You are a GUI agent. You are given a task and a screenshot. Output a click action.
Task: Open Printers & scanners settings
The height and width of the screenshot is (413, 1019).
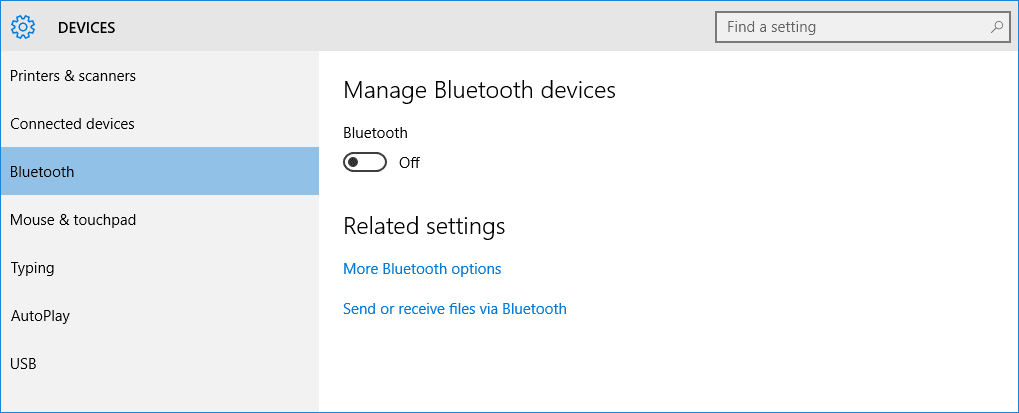[x=73, y=76]
